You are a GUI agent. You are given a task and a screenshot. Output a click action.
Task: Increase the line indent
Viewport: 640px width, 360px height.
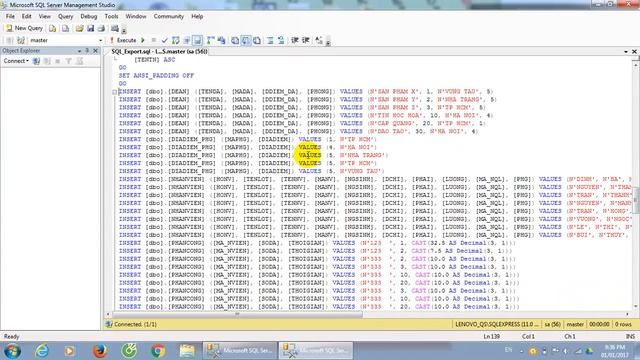(x=306, y=40)
